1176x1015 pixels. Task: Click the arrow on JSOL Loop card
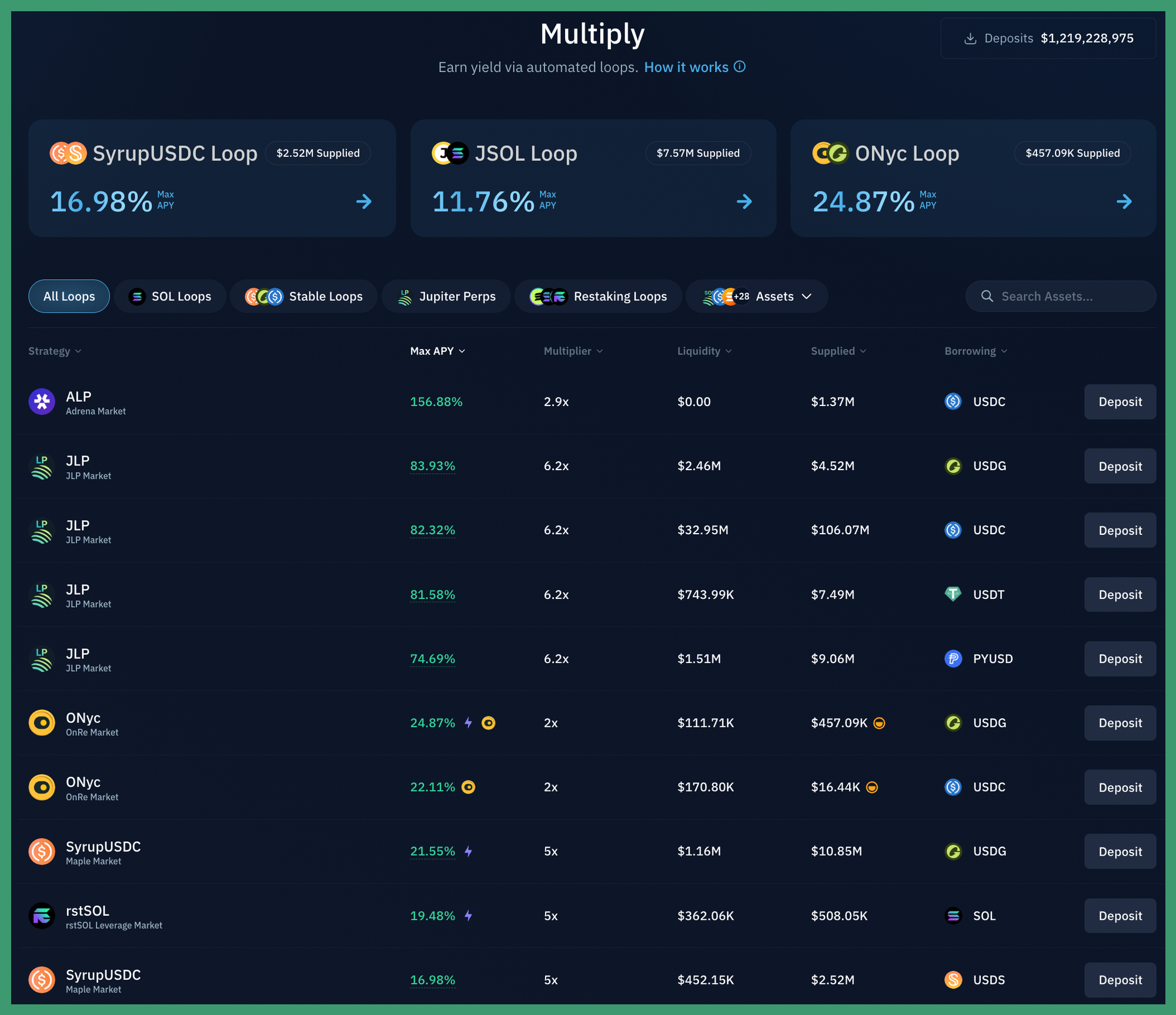(744, 202)
